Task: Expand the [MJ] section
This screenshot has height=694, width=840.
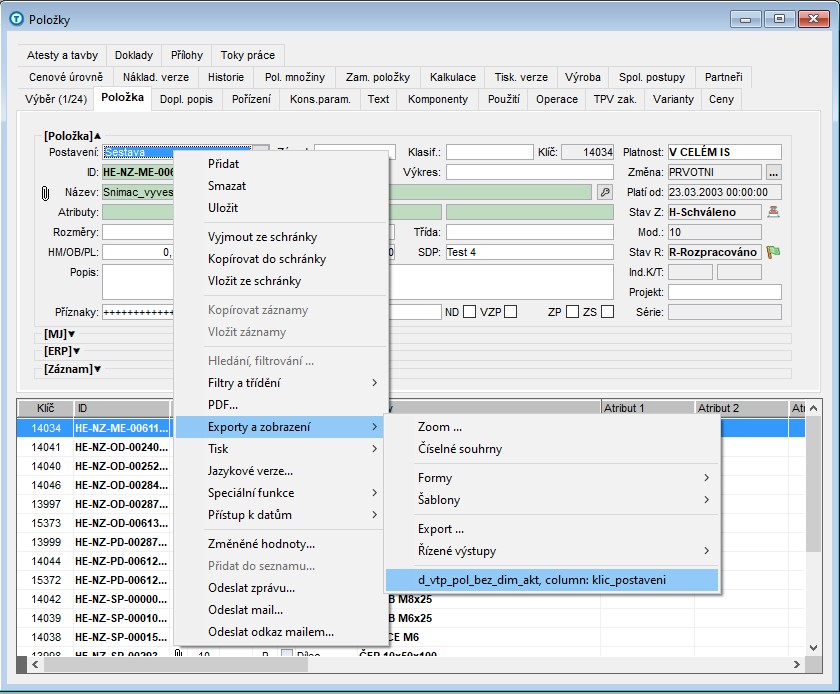Action: coord(59,334)
